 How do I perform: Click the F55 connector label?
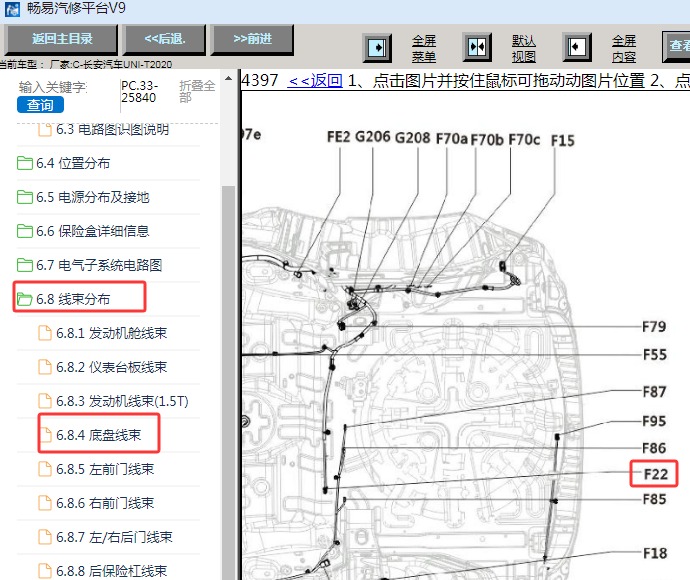654,355
